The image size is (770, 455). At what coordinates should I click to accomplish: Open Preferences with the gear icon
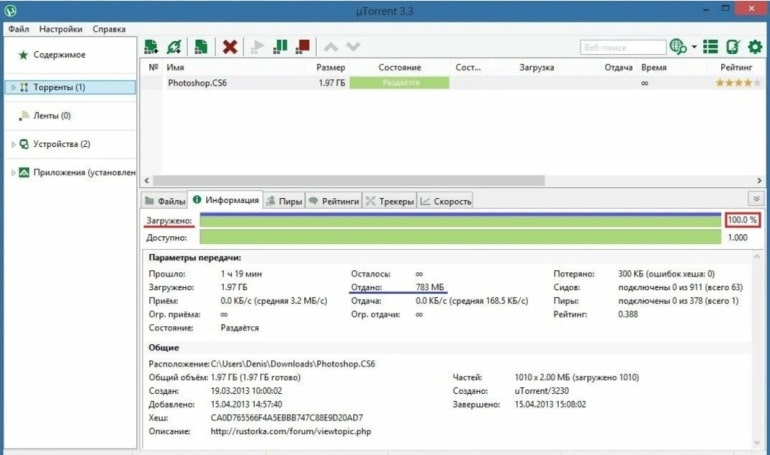(755, 47)
